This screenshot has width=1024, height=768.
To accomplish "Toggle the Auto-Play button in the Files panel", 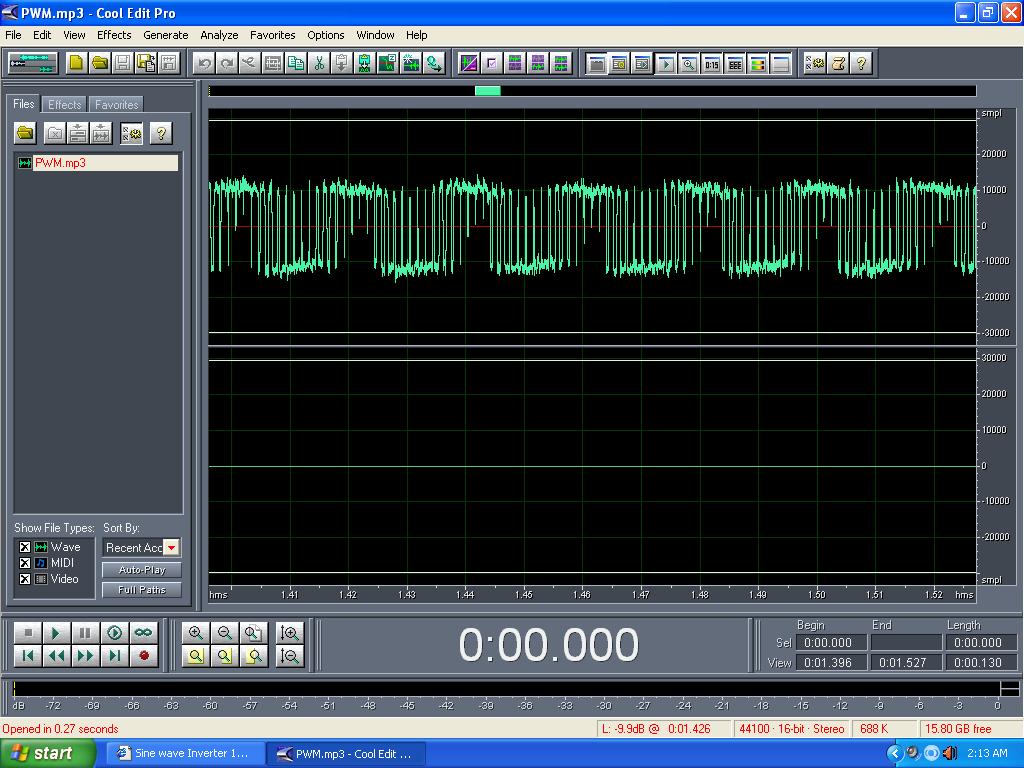I will [x=142, y=569].
